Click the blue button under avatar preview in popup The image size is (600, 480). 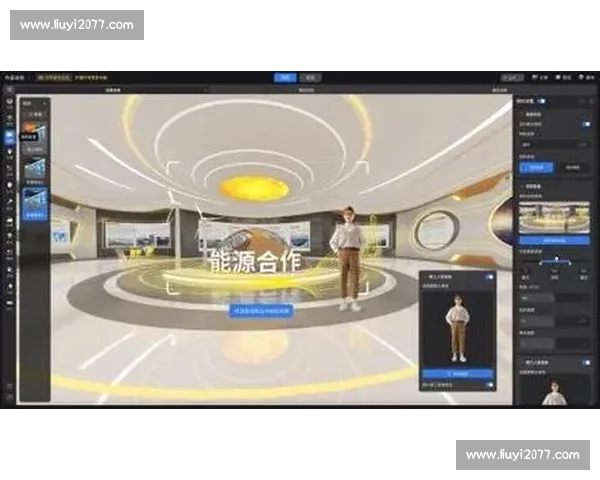pos(457,373)
